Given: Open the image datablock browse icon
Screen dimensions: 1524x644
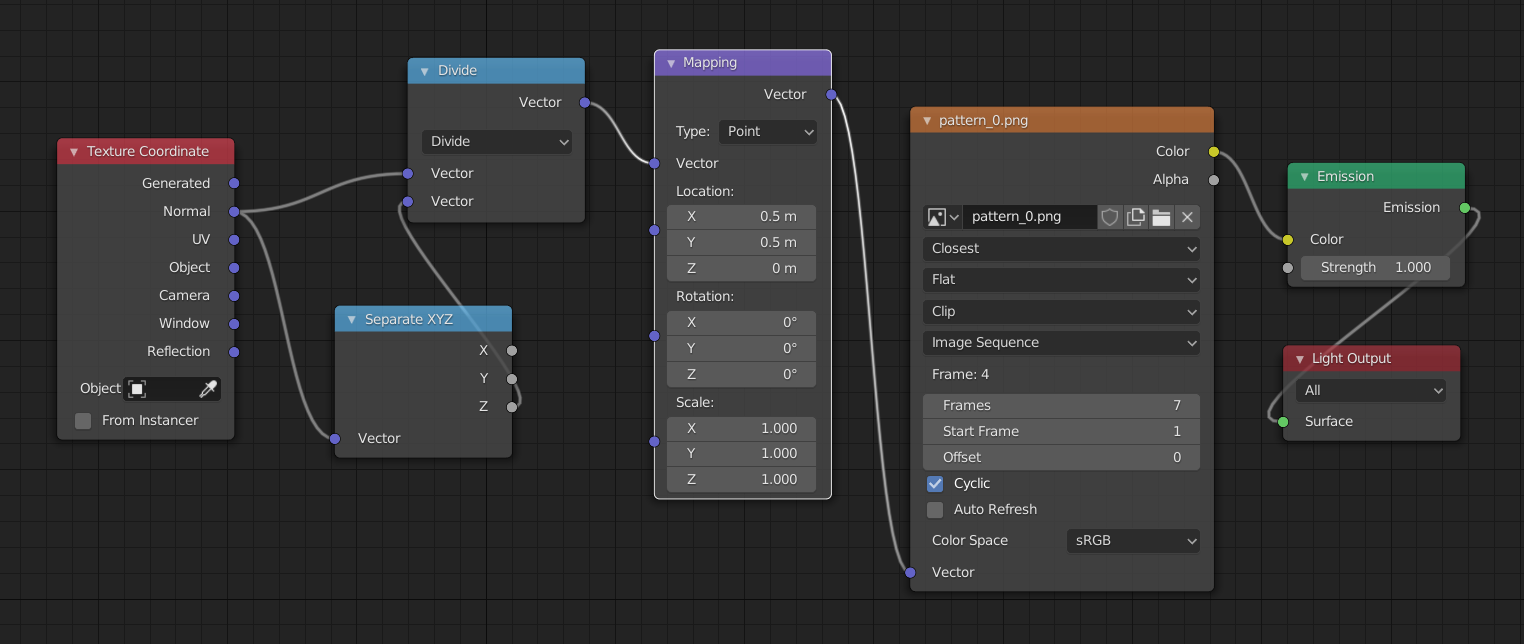Looking at the screenshot, I should 942,217.
